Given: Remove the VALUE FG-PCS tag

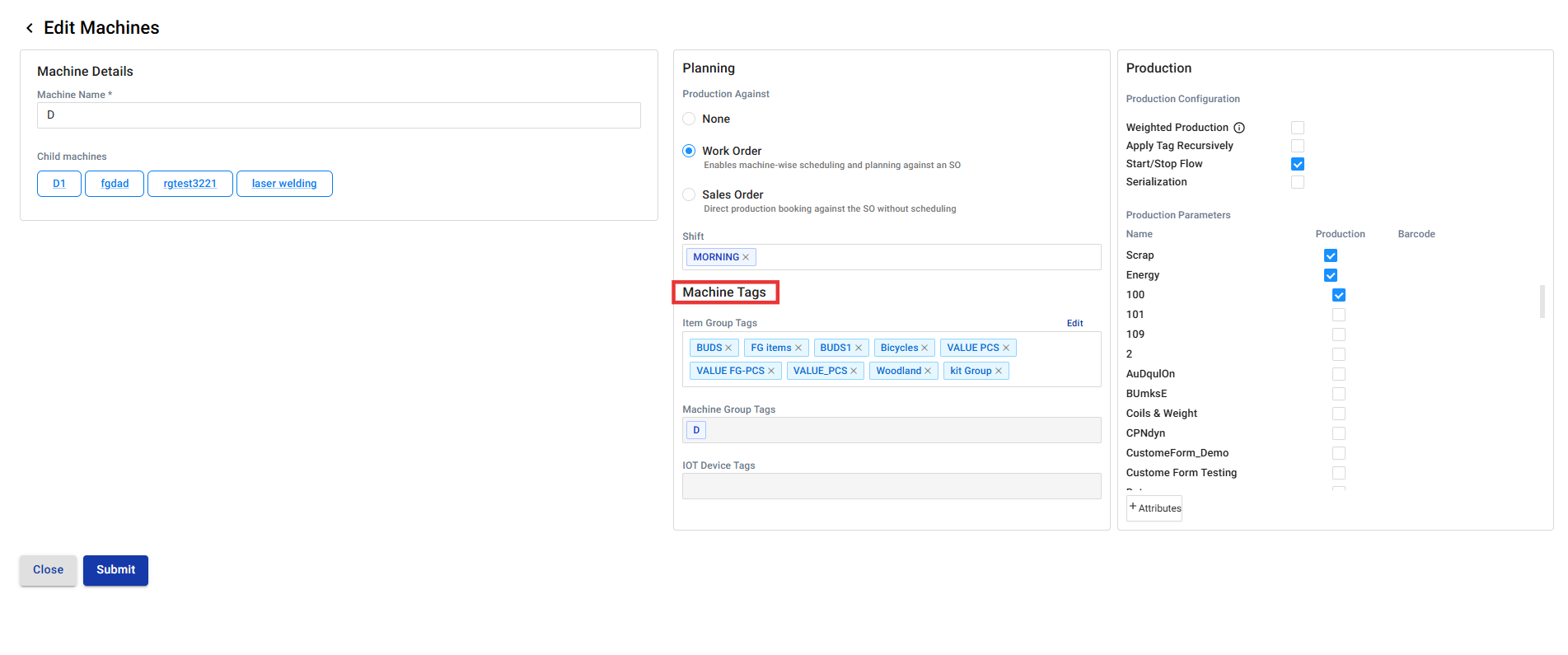Looking at the screenshot, I should point(771,371).
